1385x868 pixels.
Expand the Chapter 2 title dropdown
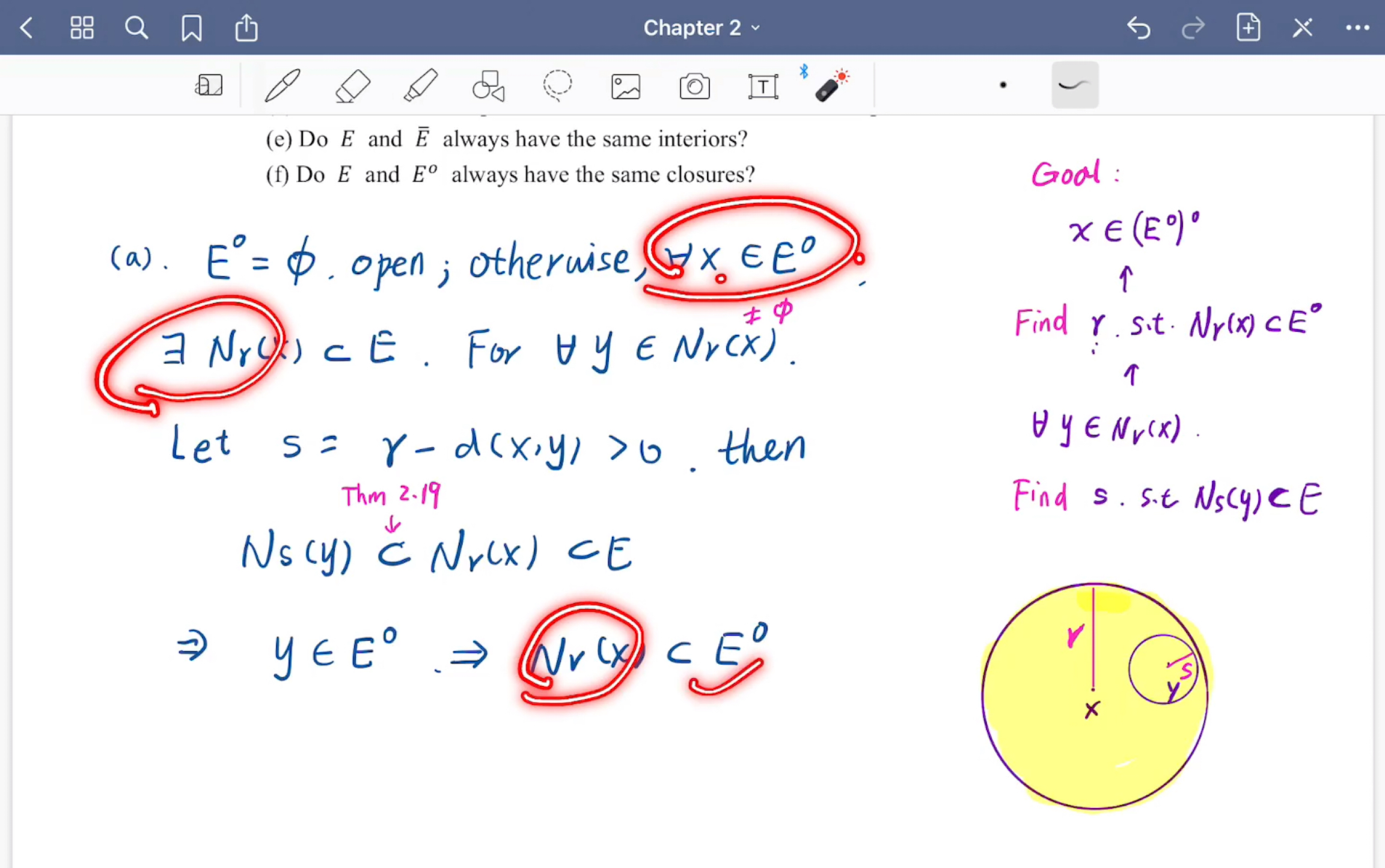point(701,28)
